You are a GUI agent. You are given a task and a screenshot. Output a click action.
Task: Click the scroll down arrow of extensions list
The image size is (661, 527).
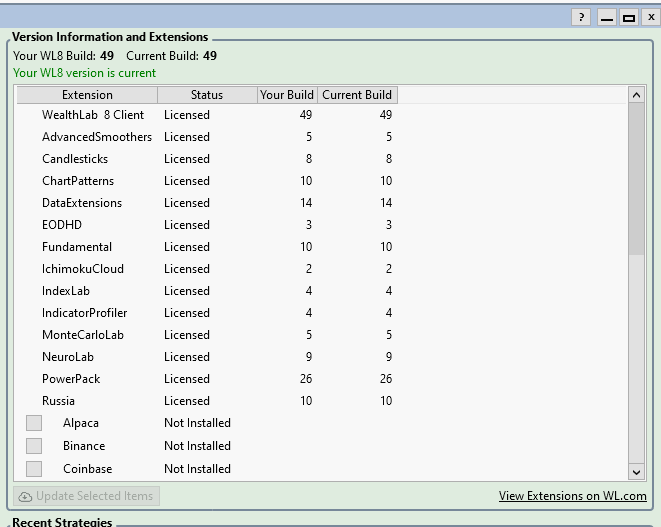(x=636, y=472)
